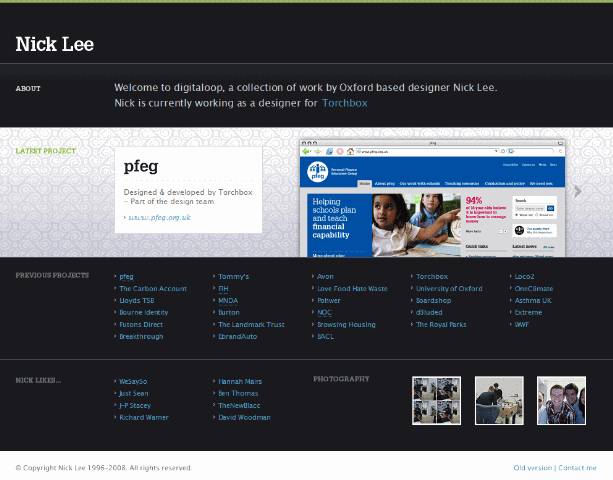The width and height of the screenshot is (613, 480).
Task: Open The Royal Parks project
Action: [441, 324]
